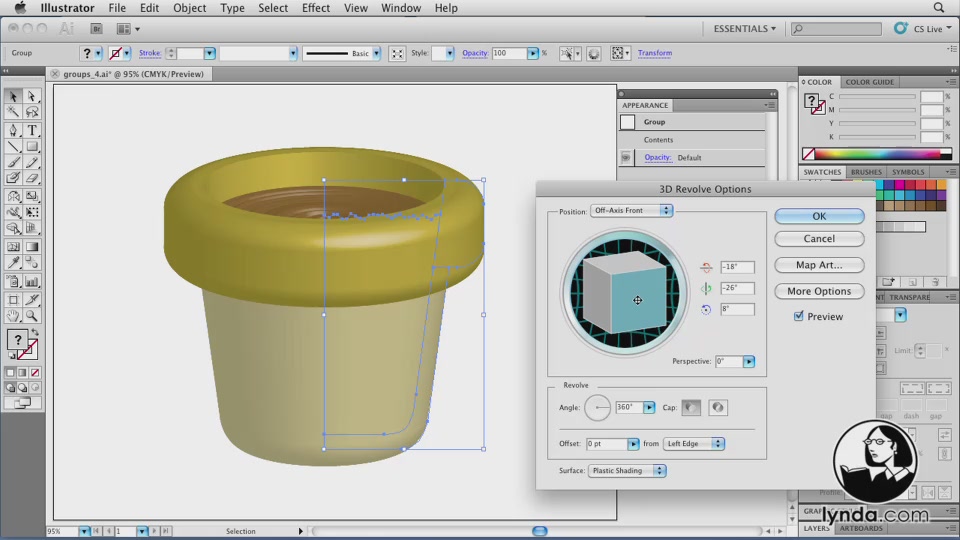960x540 pixels.
Task: Select the Width tool
Action: point(13,212)
